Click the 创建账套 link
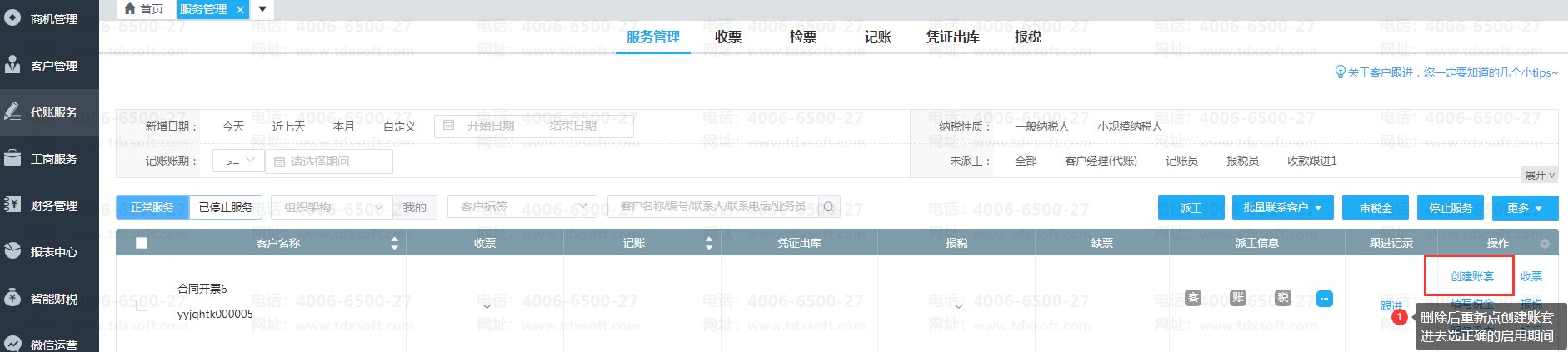The image size is (1568, 352). 1471,276
